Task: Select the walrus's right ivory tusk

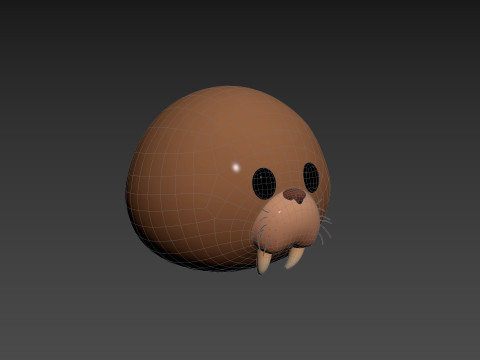Action: 294,258
